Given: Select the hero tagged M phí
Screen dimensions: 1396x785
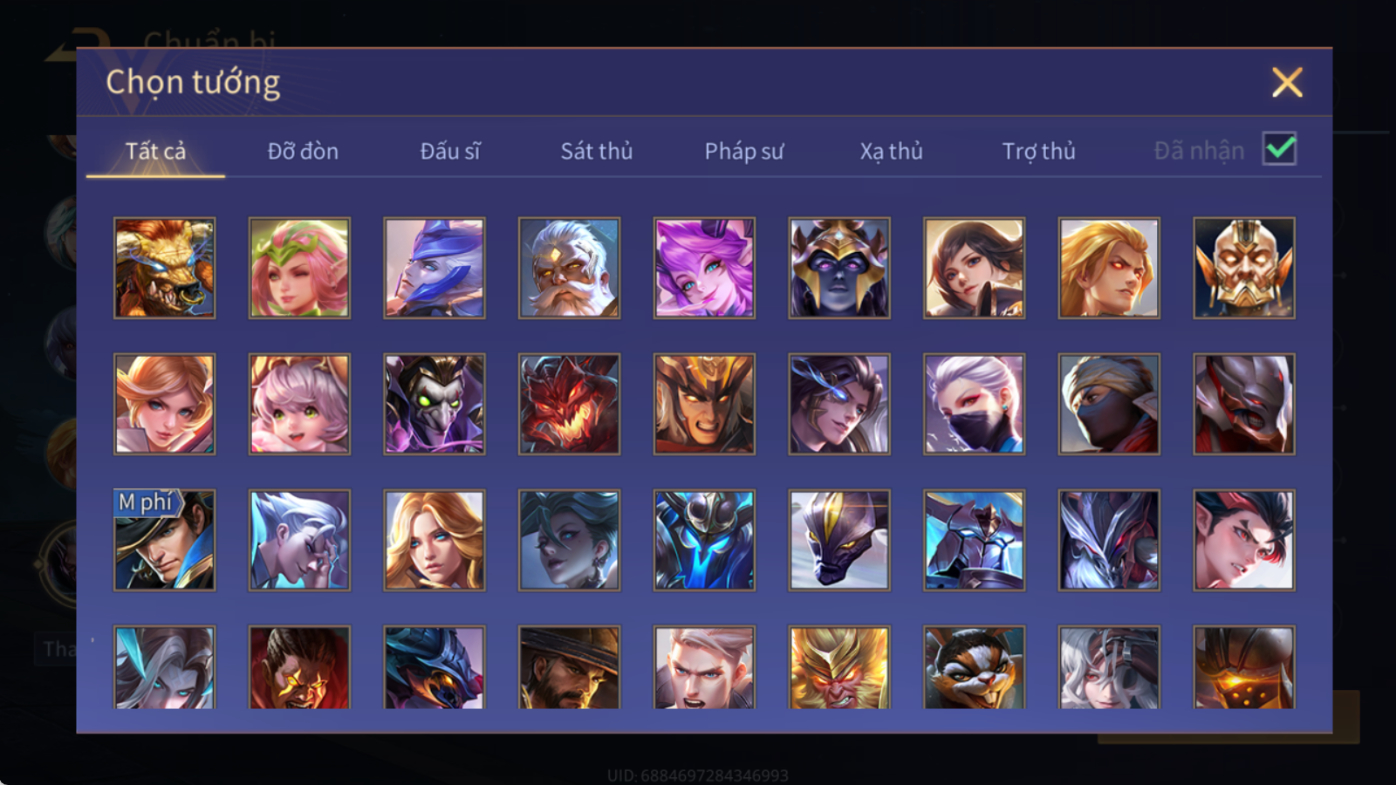Looking at the screenshot, I should click(164, 540).
